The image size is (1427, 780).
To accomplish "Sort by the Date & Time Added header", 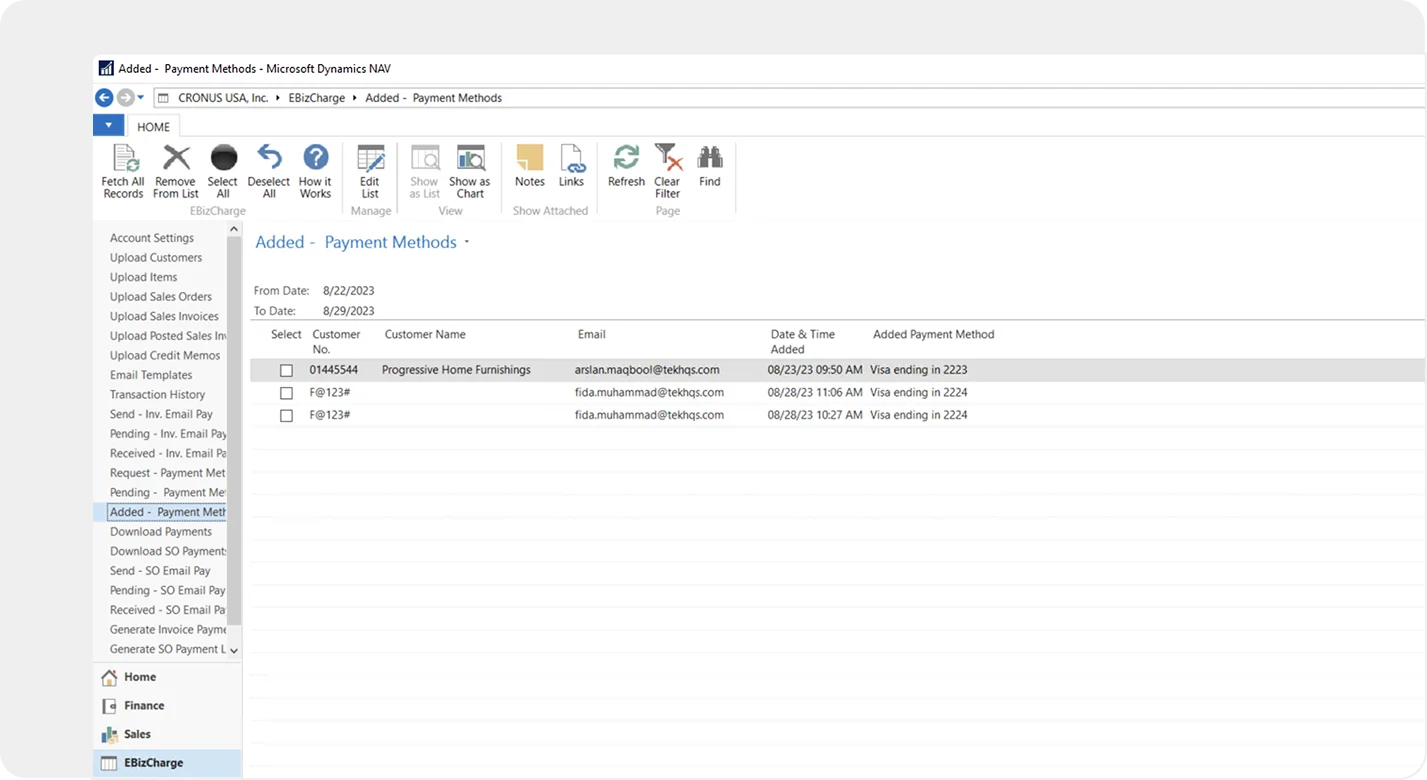I will coord(803,342).
